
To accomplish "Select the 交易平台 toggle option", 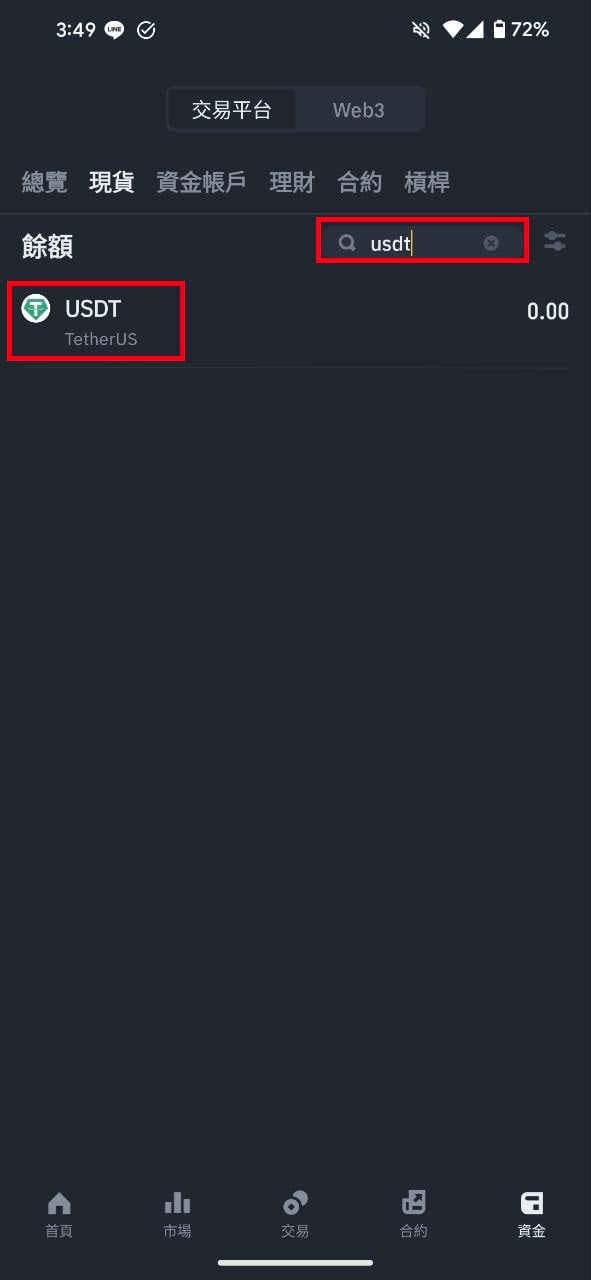I will (232, 110).
